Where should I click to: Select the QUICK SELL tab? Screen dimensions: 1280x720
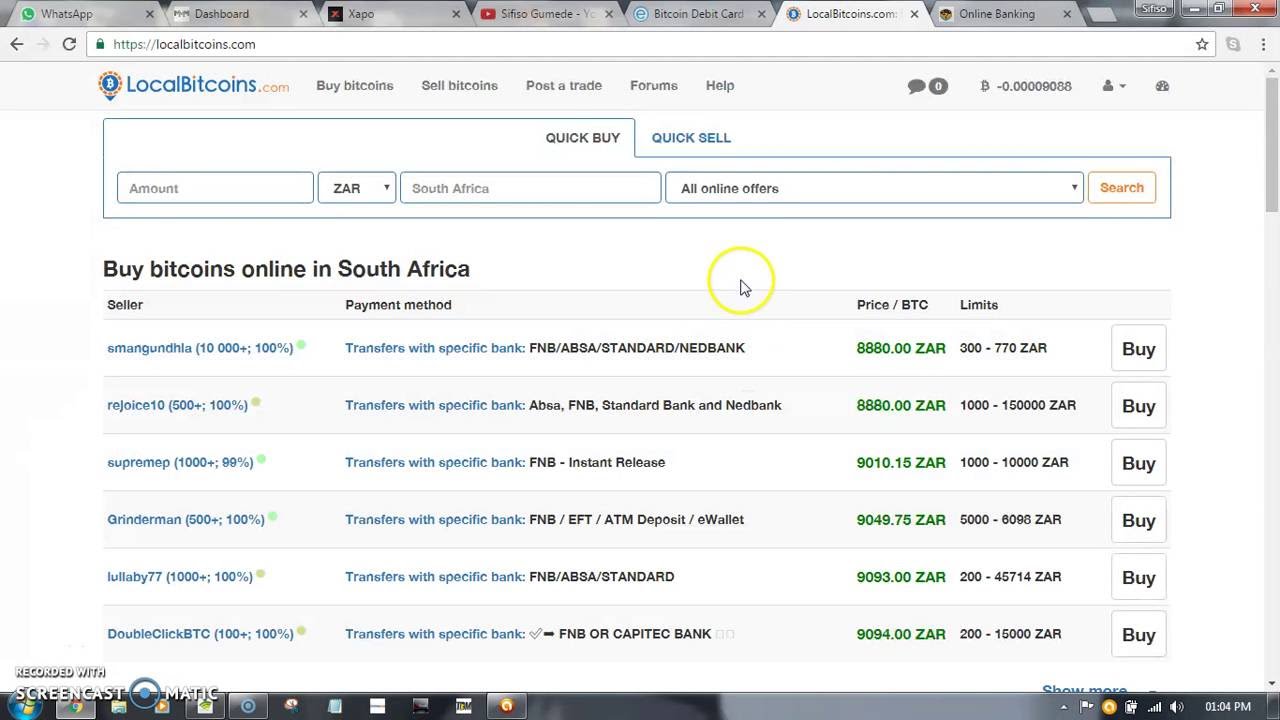click(x=691, y=138)
